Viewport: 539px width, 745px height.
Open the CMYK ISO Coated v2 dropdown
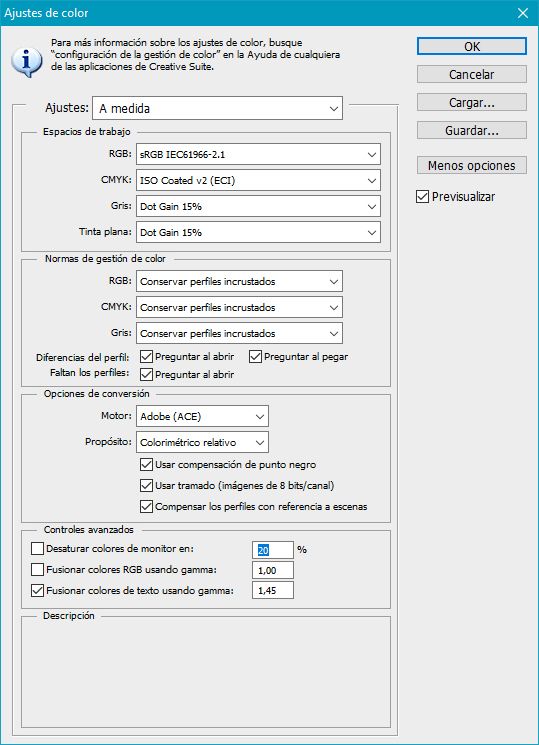258,181
